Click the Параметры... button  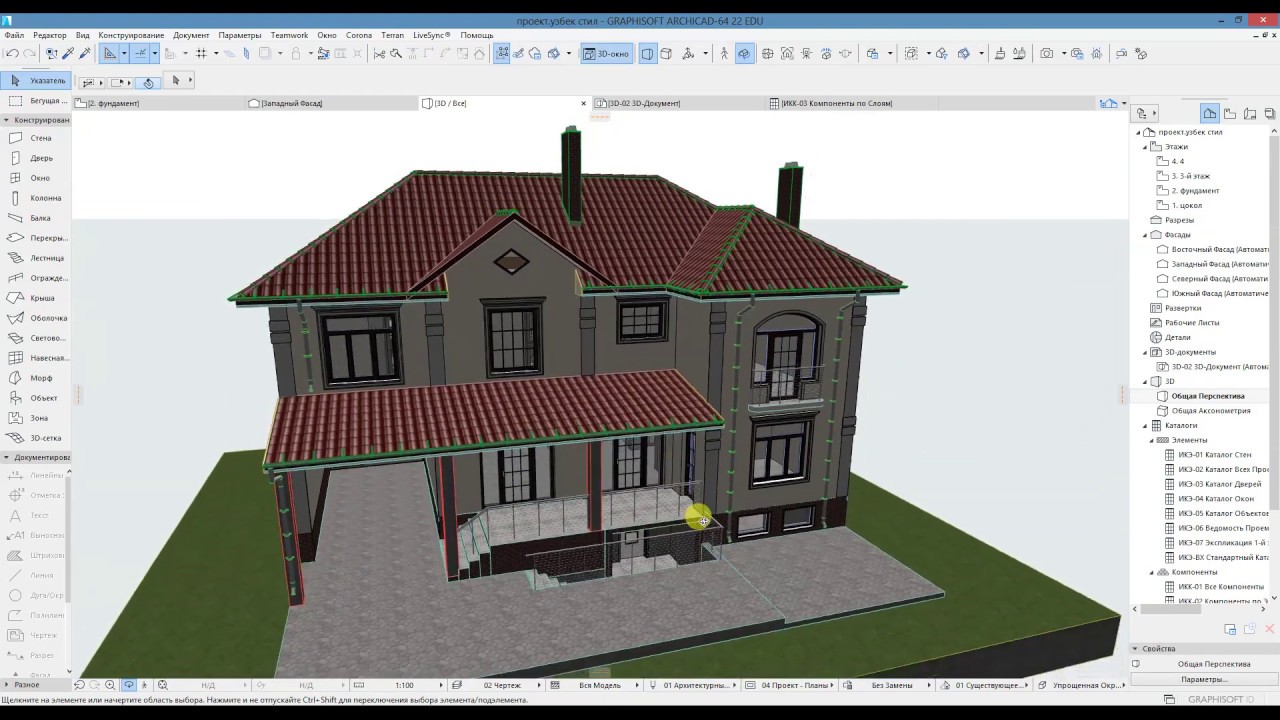[1204, 680]
